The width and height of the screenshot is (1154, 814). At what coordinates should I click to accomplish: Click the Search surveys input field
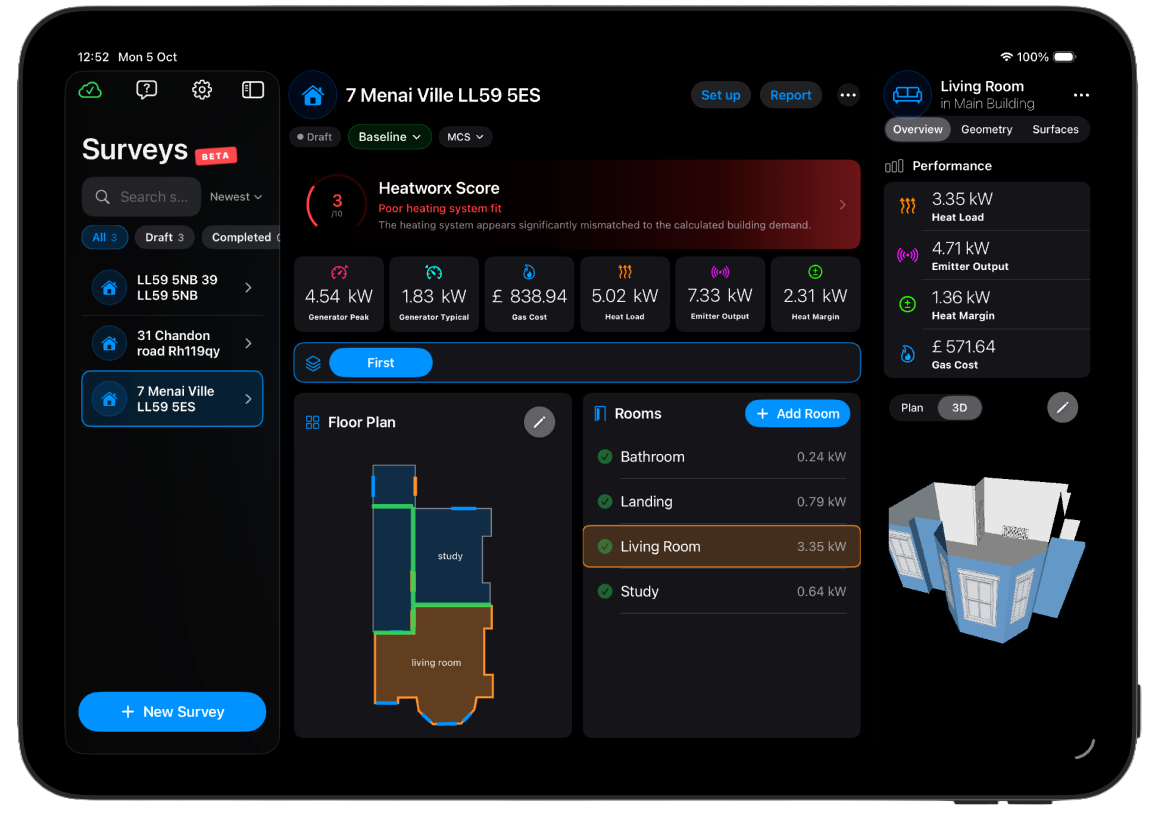pyautogui.click(x=141, y=197)
